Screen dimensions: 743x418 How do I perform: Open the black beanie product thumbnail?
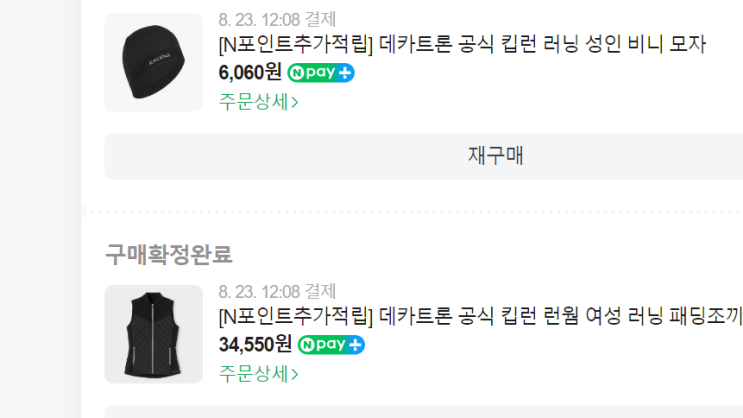(154, 62)
